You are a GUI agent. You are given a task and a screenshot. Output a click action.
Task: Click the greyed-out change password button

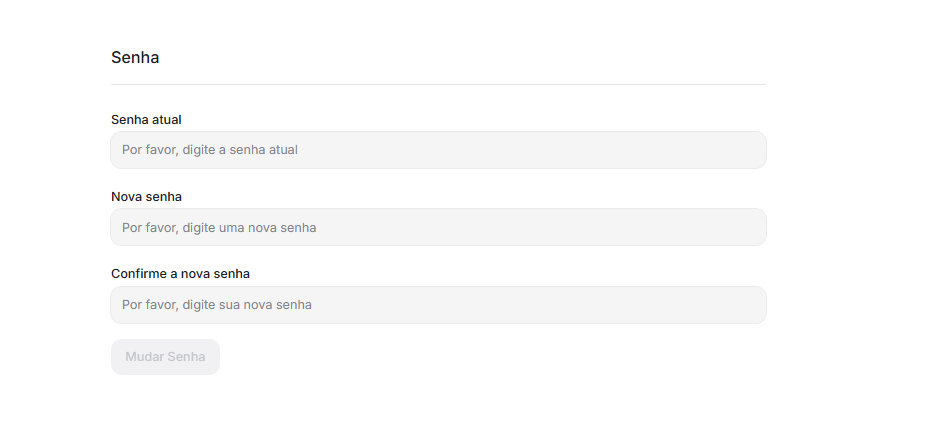coord(165,357)
